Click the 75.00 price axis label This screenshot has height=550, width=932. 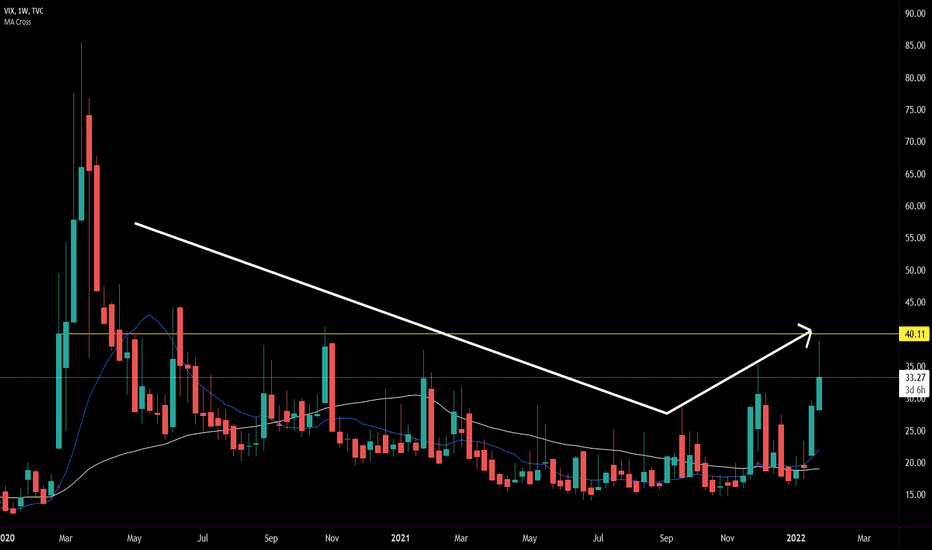point(915,109)
